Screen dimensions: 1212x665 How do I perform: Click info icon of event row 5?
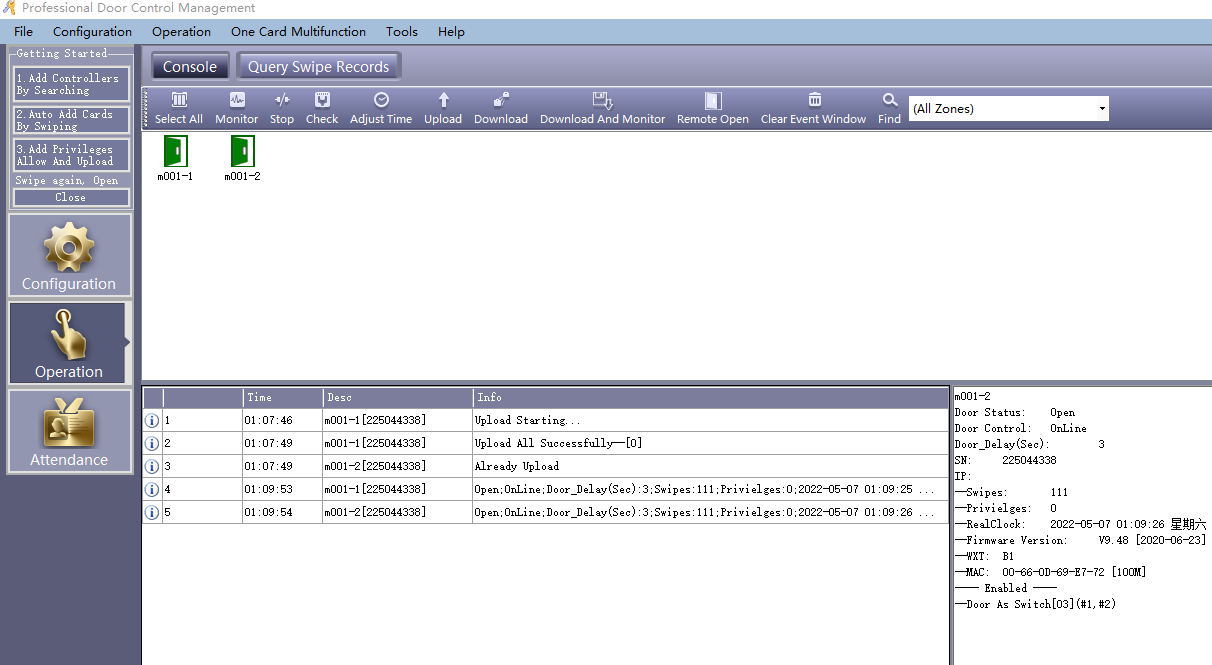click(152, 513)
